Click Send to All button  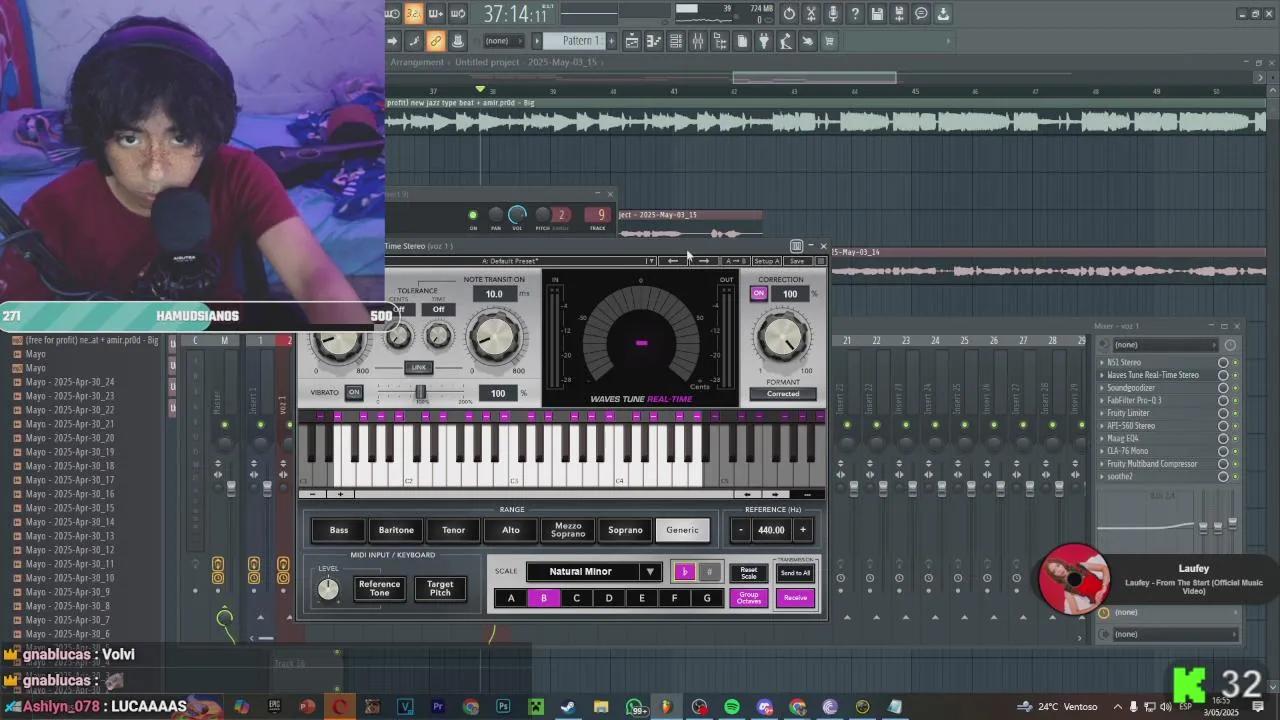coord(795,573)
